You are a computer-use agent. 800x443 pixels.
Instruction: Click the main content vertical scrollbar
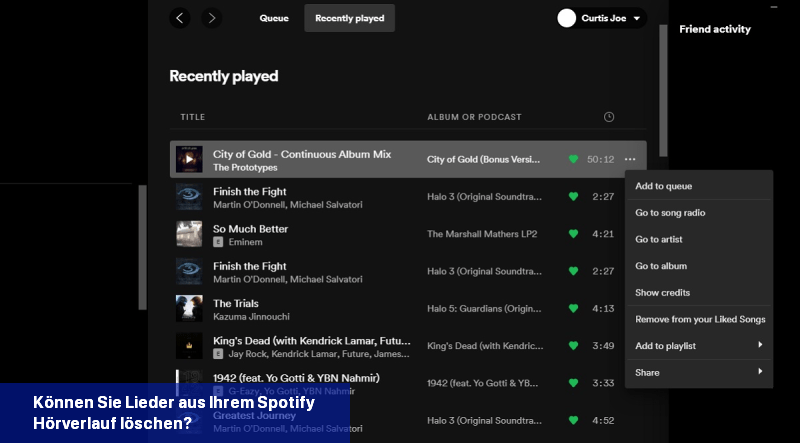pyautogui.click(x=663, y=91)
